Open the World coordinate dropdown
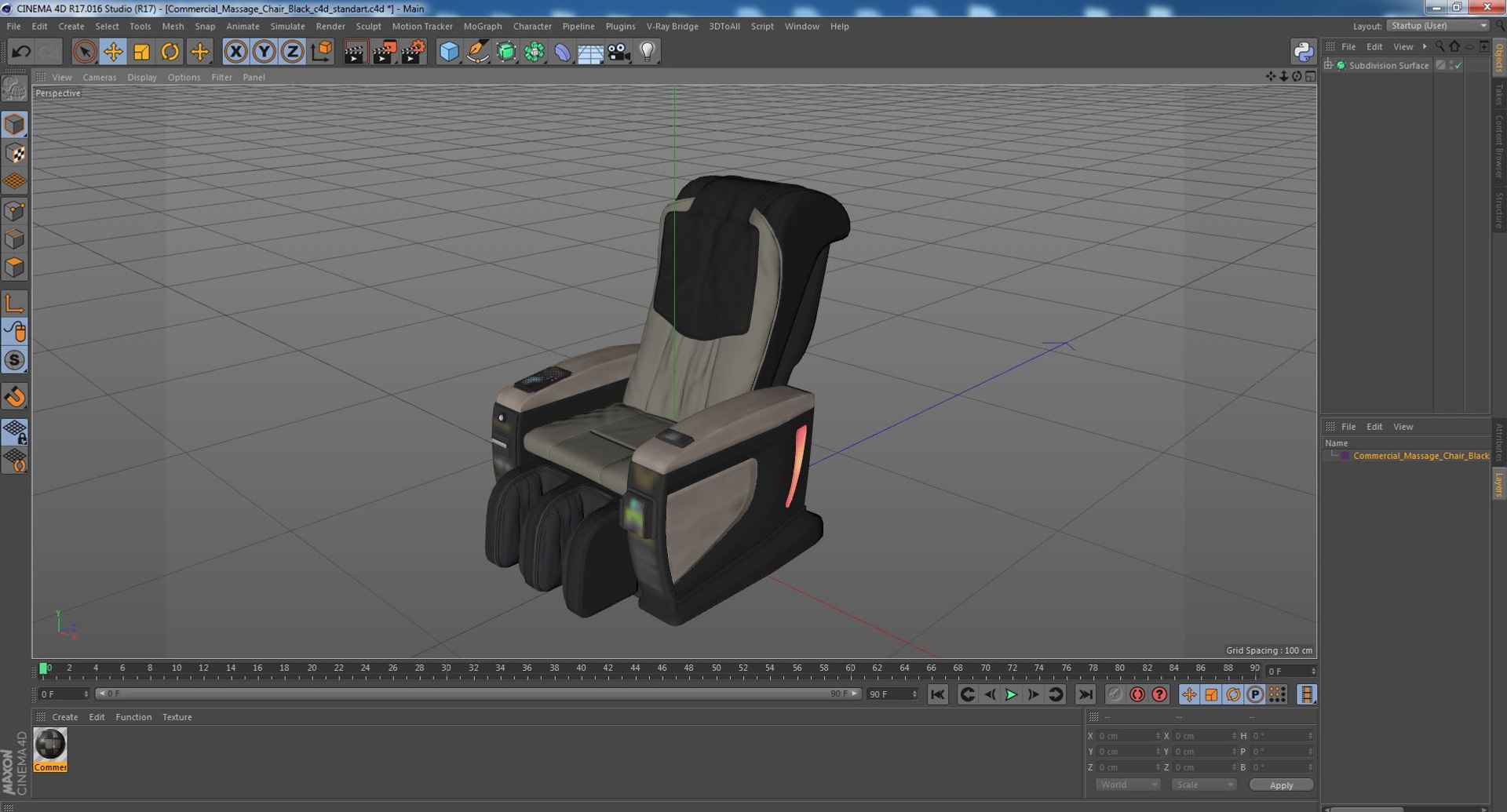Viewport: 1507px width, 812px height. [1128, 785]
